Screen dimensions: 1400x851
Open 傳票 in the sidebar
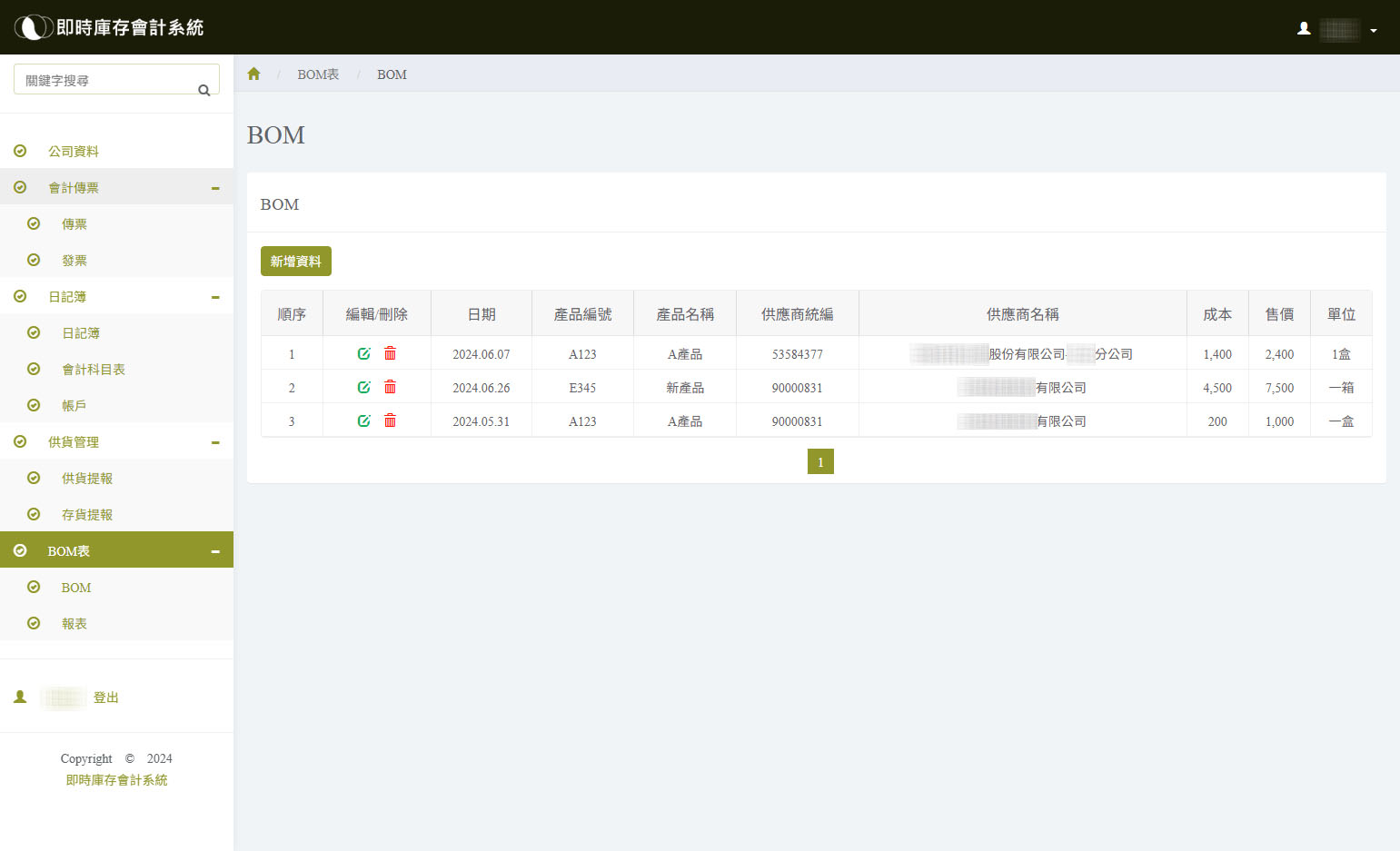pyautogui.click(x=74, y=224)
